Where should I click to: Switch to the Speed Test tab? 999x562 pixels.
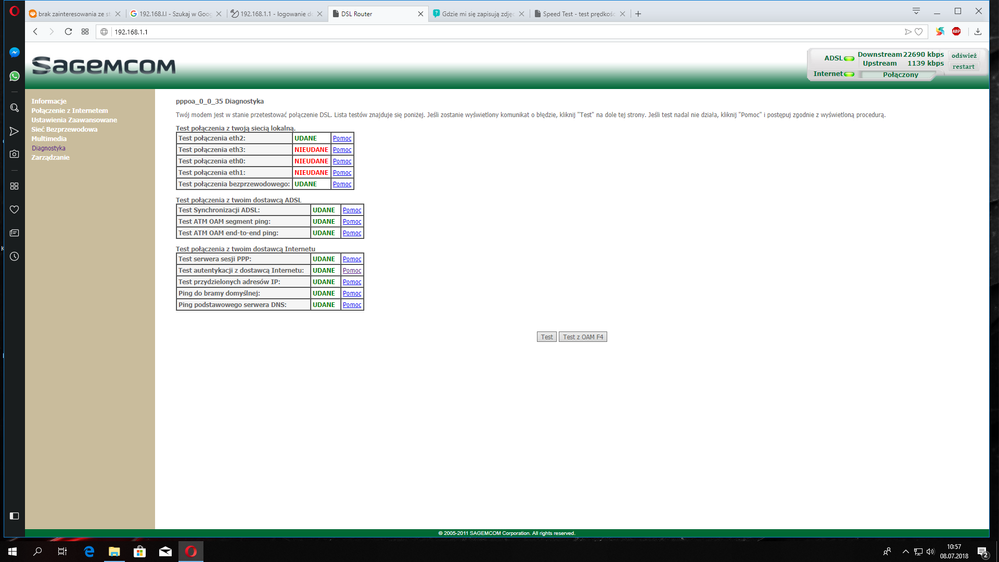(575, 14)
